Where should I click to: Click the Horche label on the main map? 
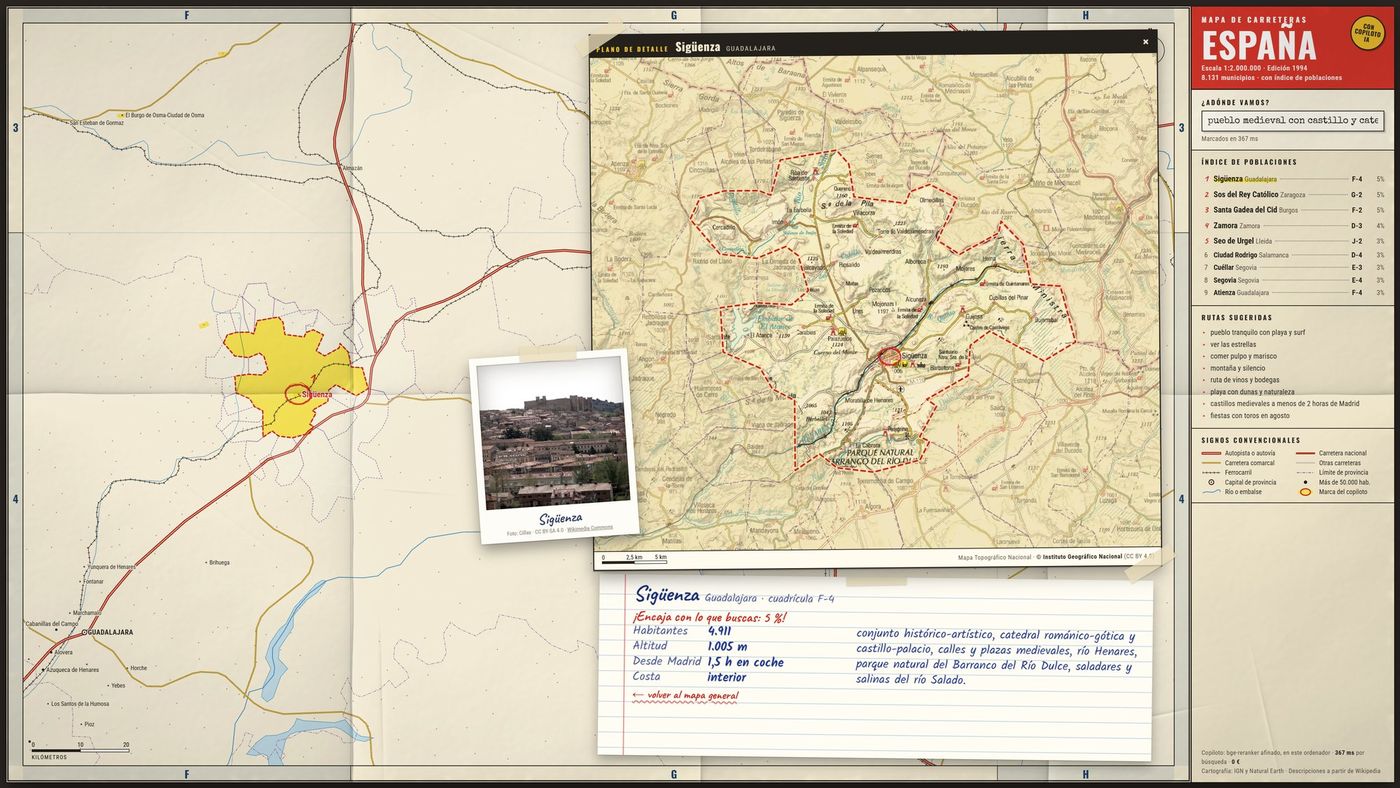[x=138, y=668]
